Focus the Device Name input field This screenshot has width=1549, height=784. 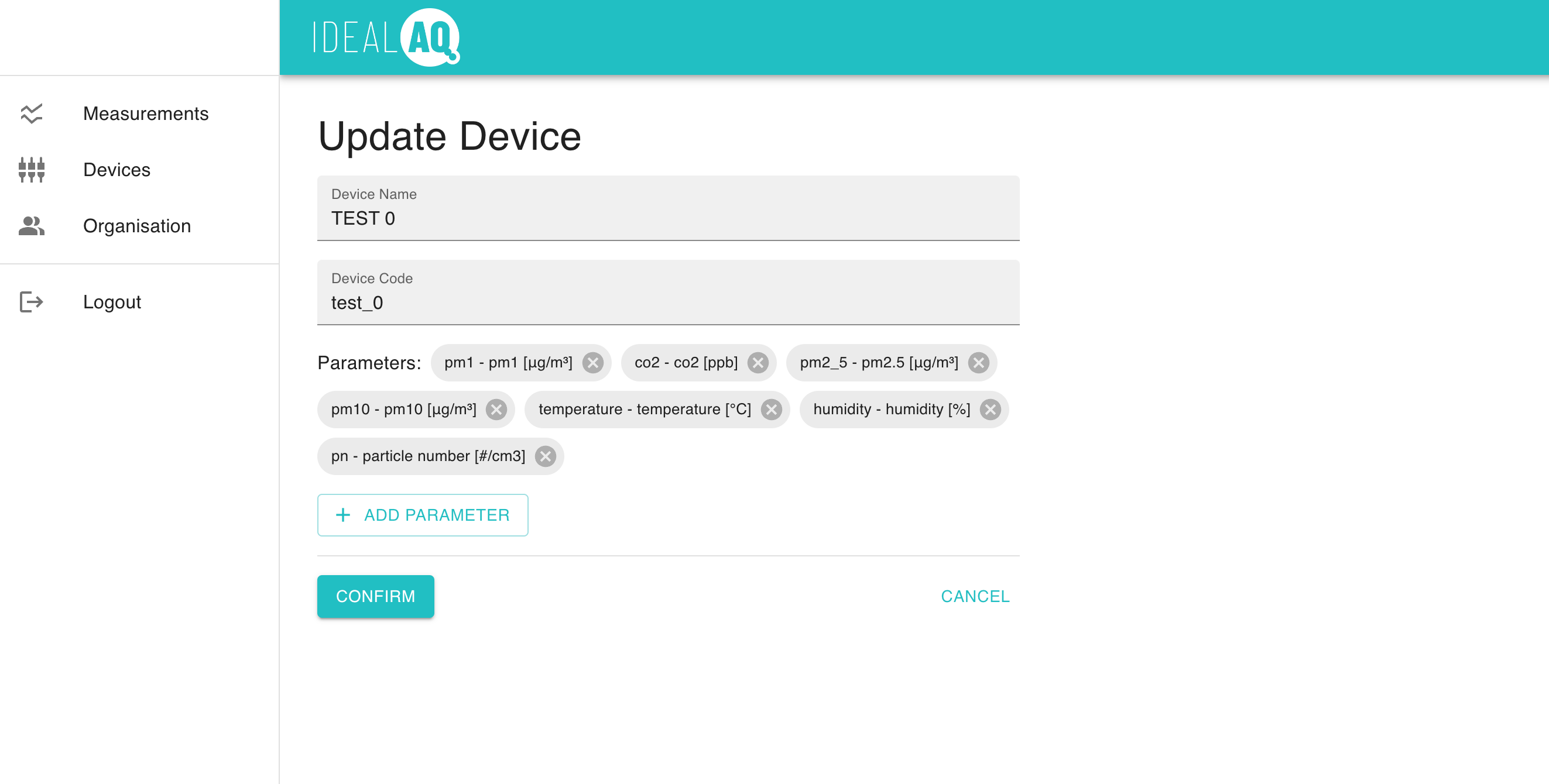[x=668, y=208]
